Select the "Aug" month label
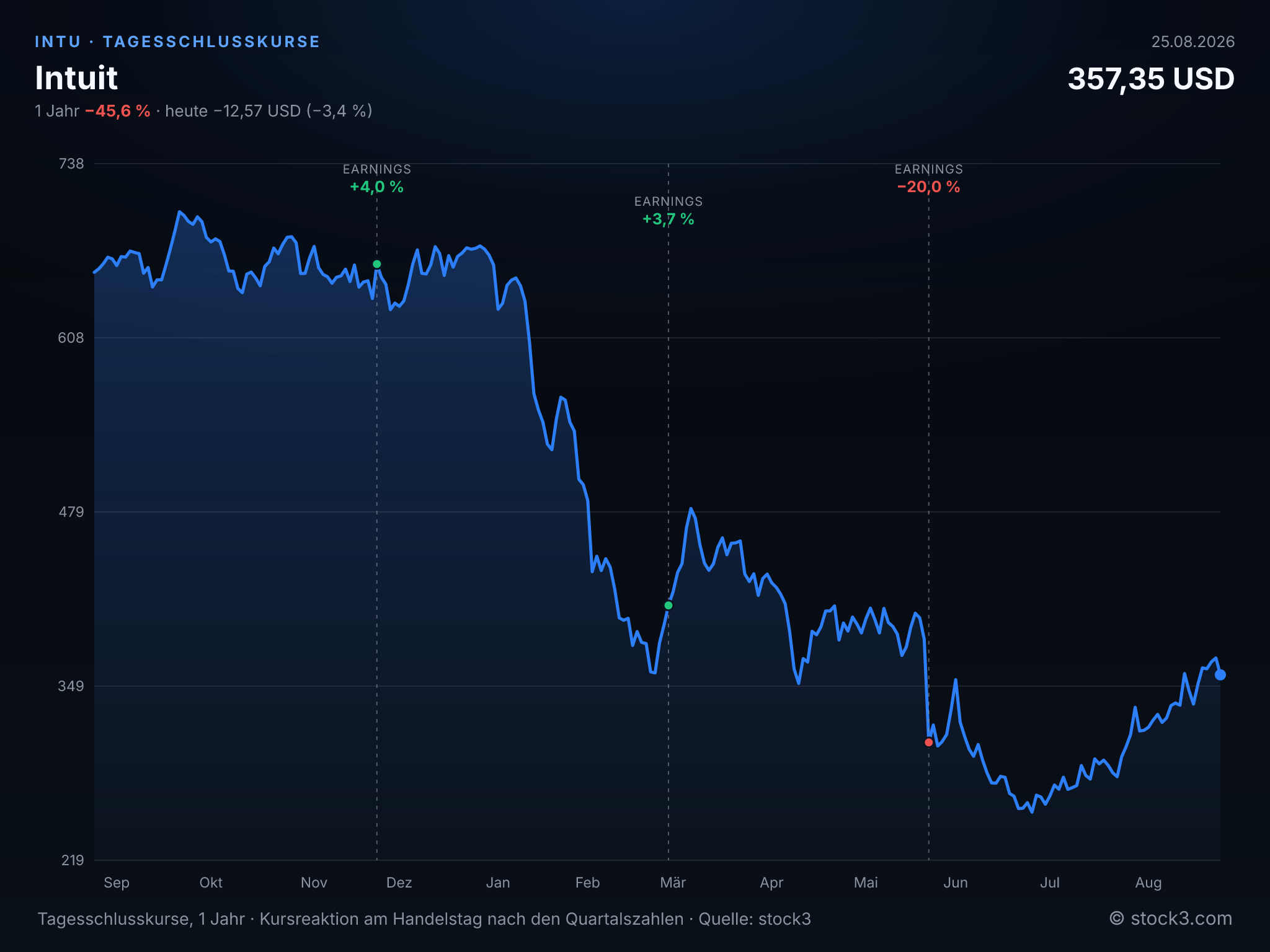The height and width of the screenshot is (952, 1270). pos(1148,883)
